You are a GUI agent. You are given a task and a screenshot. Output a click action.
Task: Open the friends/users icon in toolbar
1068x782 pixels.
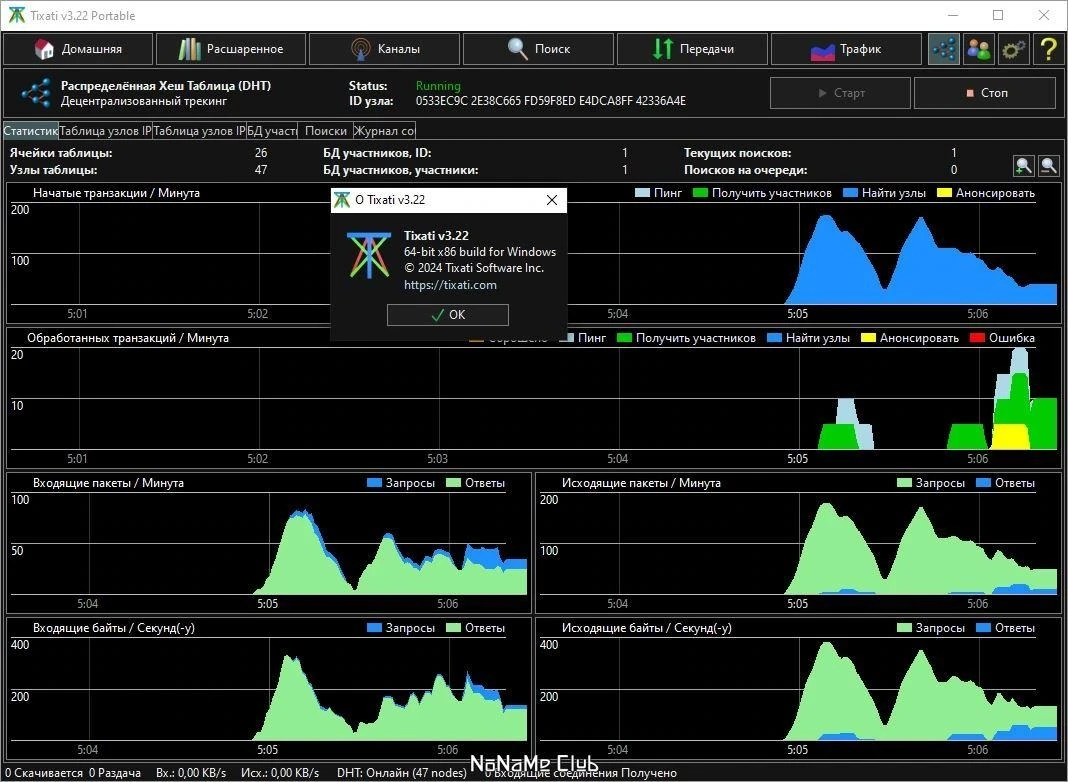pyautogui.click(x=979, y=49)
